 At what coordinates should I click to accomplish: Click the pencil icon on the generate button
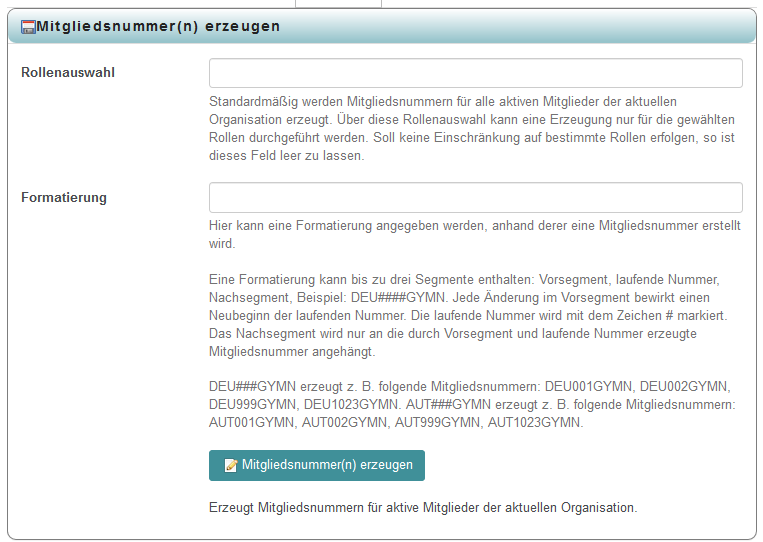231,466
